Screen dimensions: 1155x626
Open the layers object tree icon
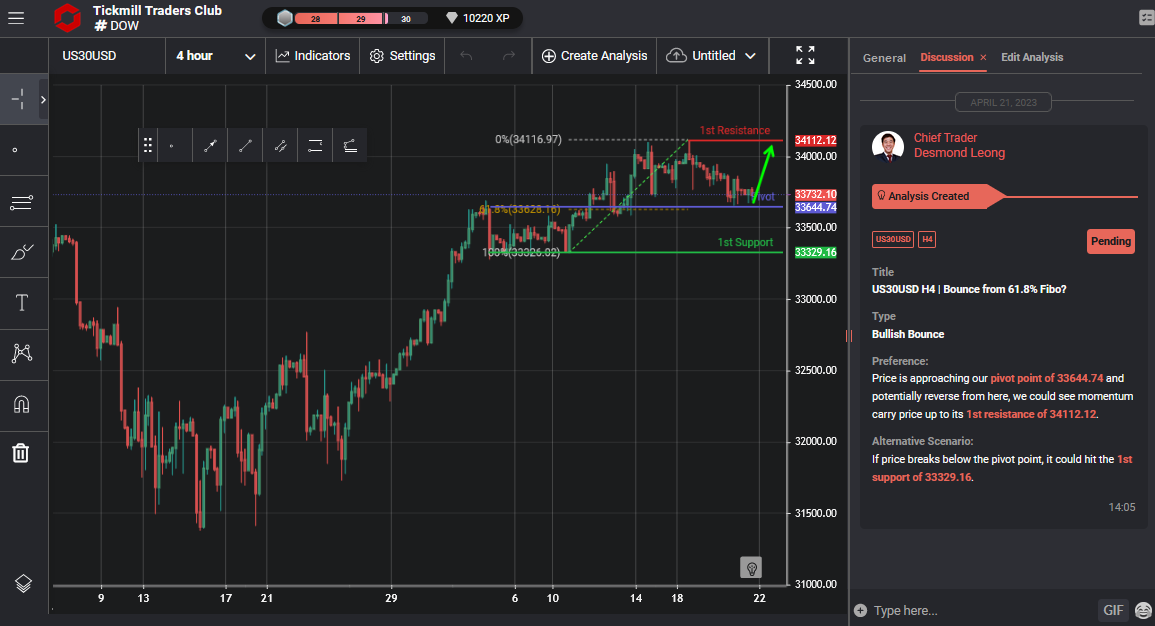[x=23, y=583]
